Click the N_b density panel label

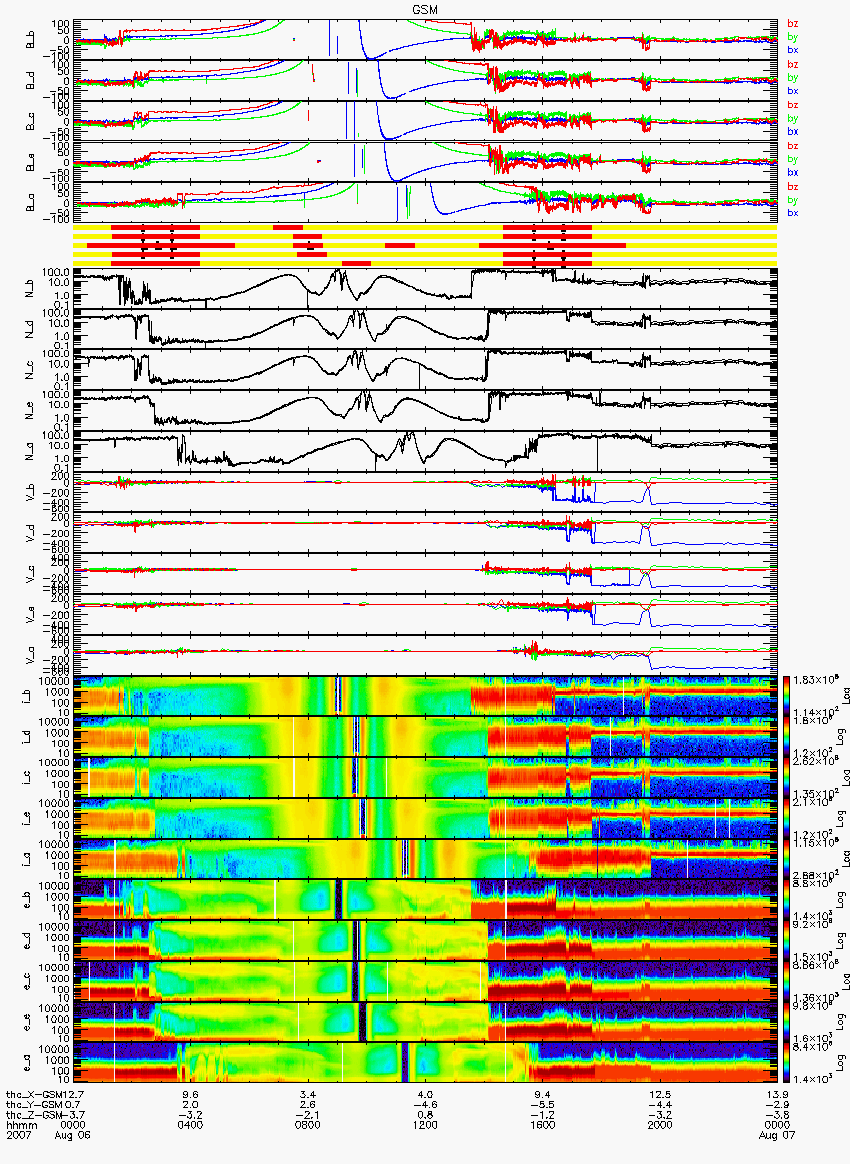point(31,290)
